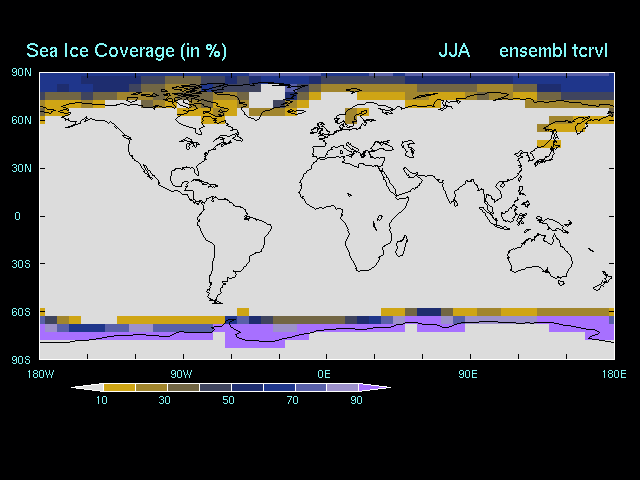
Task: Click the 60S latitude axis label
Action: [x=21, y=312]
